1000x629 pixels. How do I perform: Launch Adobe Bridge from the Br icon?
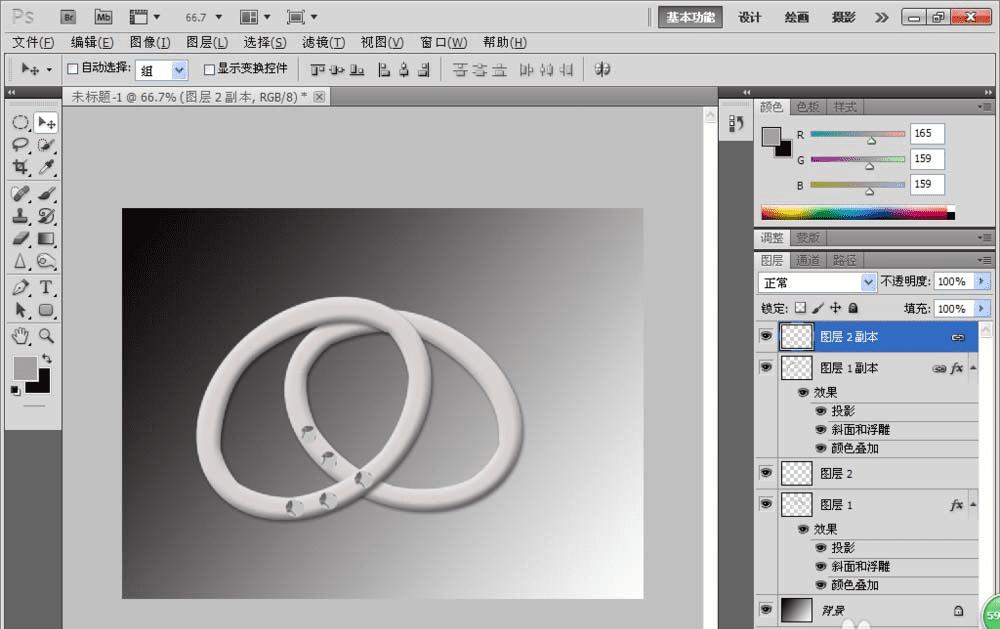68,17
